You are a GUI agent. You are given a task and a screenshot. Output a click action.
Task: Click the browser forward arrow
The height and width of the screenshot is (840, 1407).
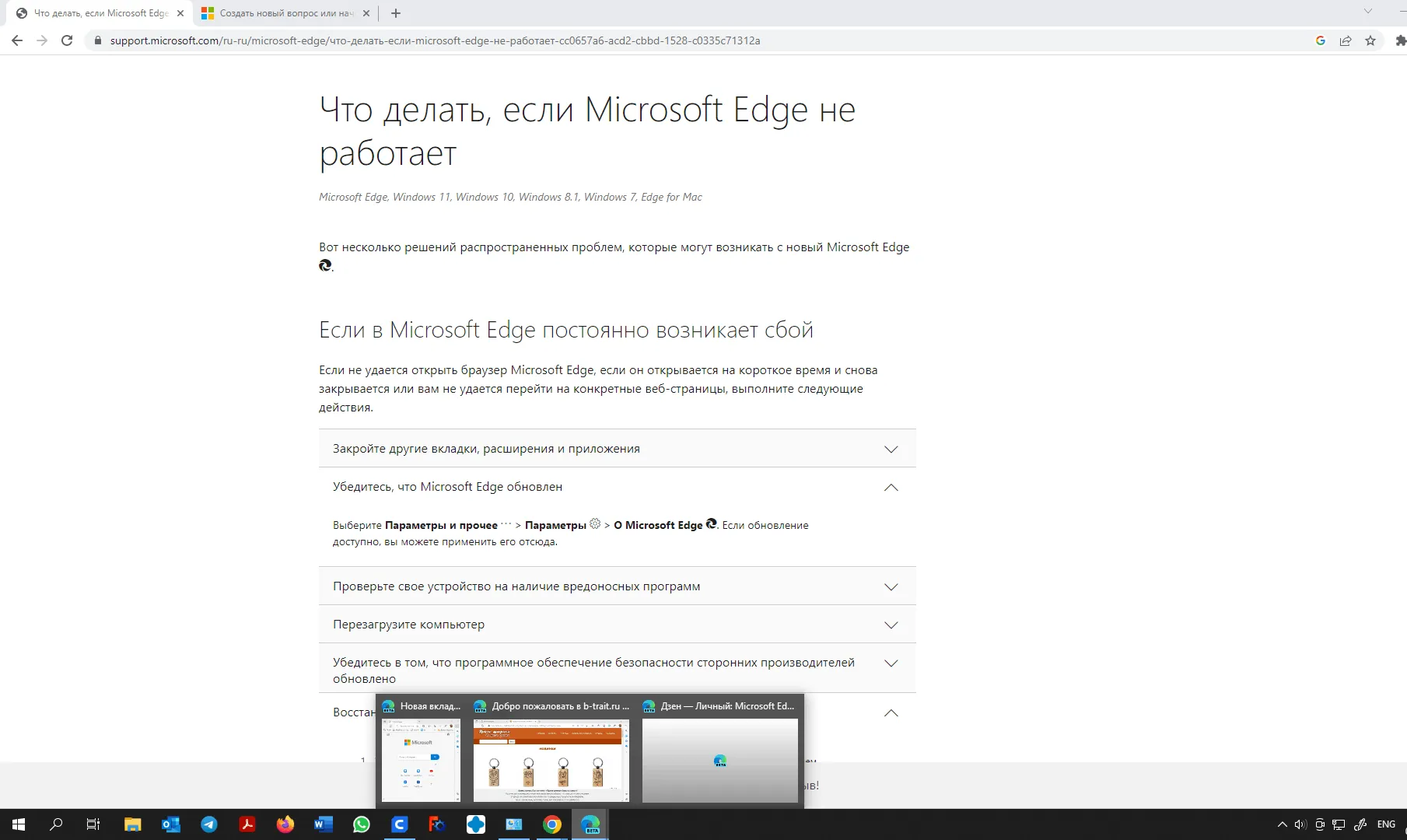(42, 40)
